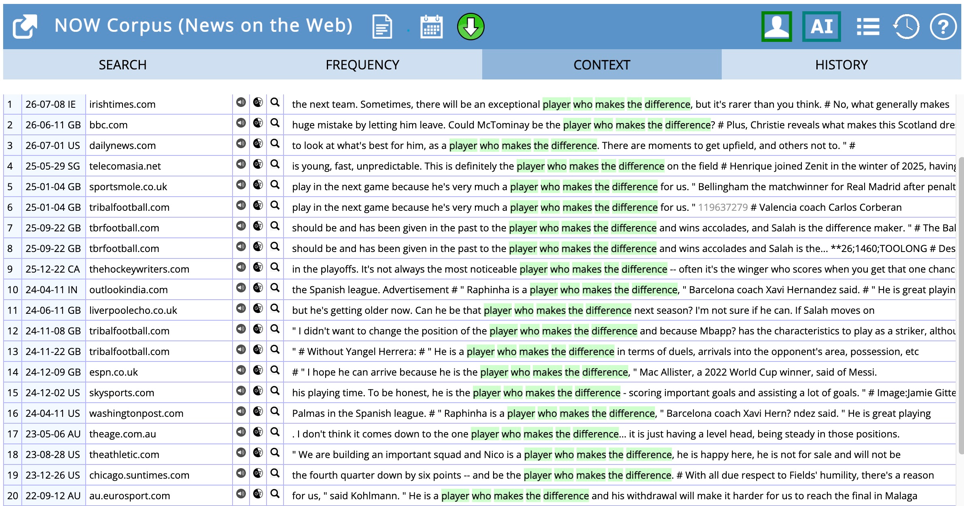The height and width of the screenshot is (506, 964).
Task: Play audio for row 19 chicago.suntimes.com
Action: [241, 473]
